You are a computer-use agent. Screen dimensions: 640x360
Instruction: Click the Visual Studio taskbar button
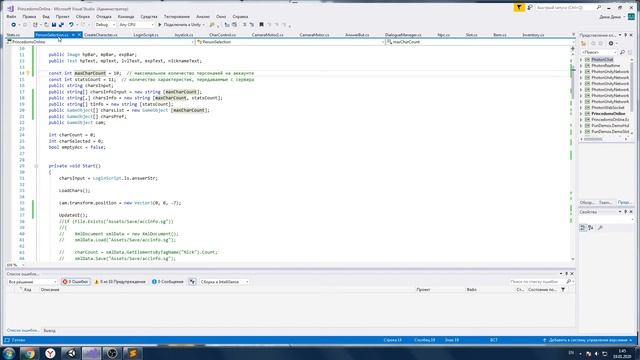tap(91, 353)
